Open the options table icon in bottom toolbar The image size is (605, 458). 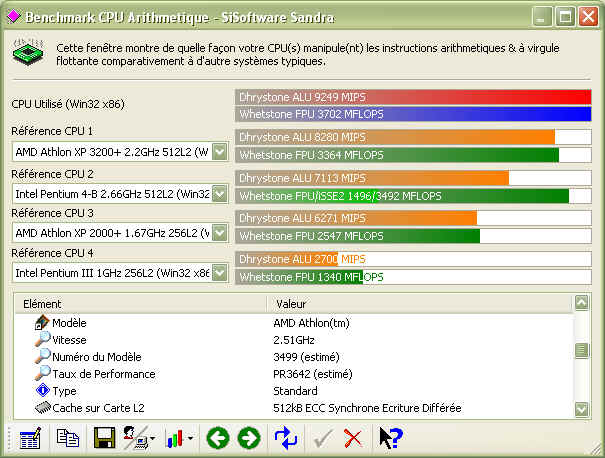[30, 438]
